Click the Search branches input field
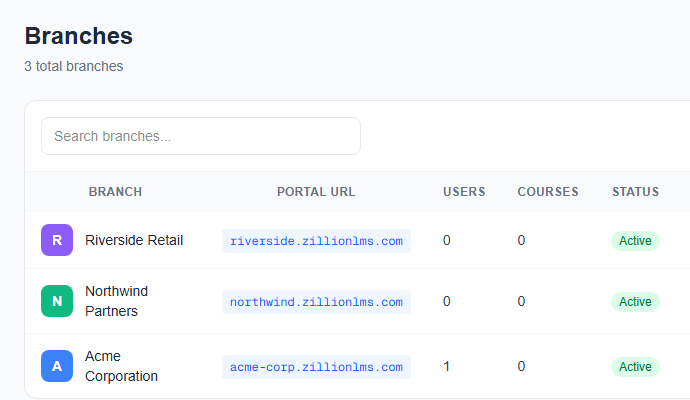The height and width of the screenshot is (400, 690). pos(201,136)
